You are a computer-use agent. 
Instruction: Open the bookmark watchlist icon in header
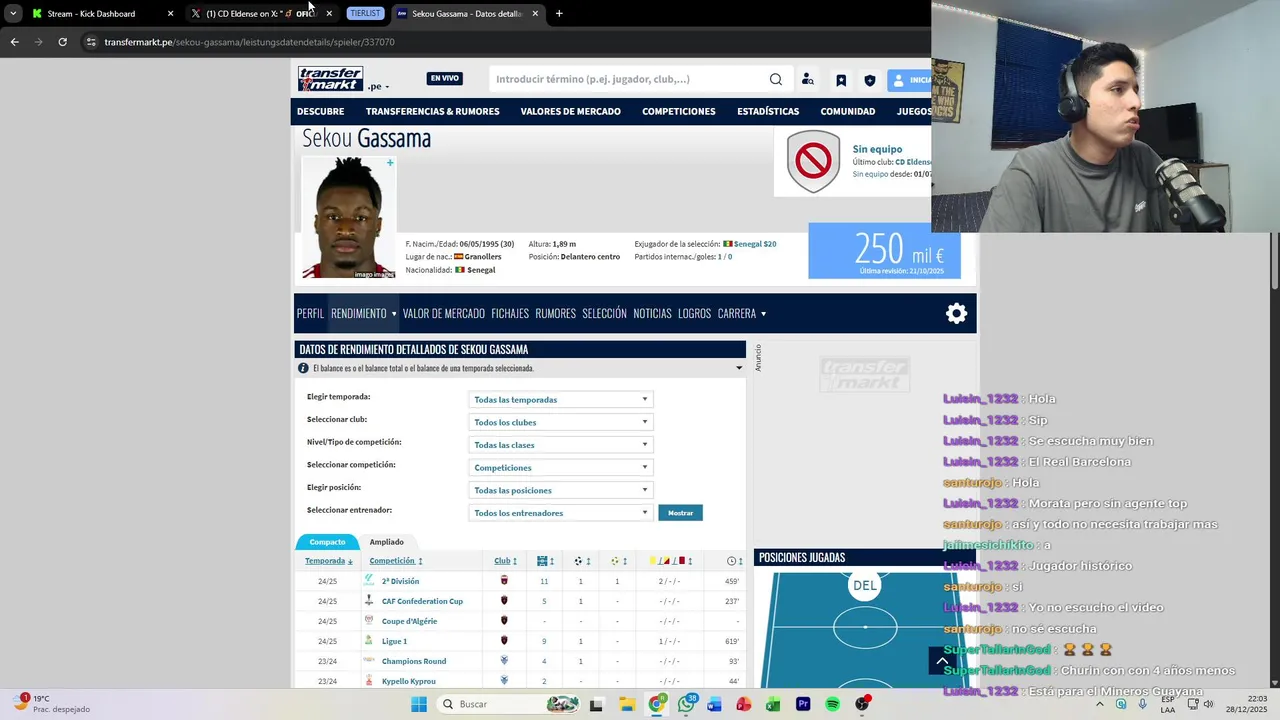pyautogui.click(x=841, y=80)
